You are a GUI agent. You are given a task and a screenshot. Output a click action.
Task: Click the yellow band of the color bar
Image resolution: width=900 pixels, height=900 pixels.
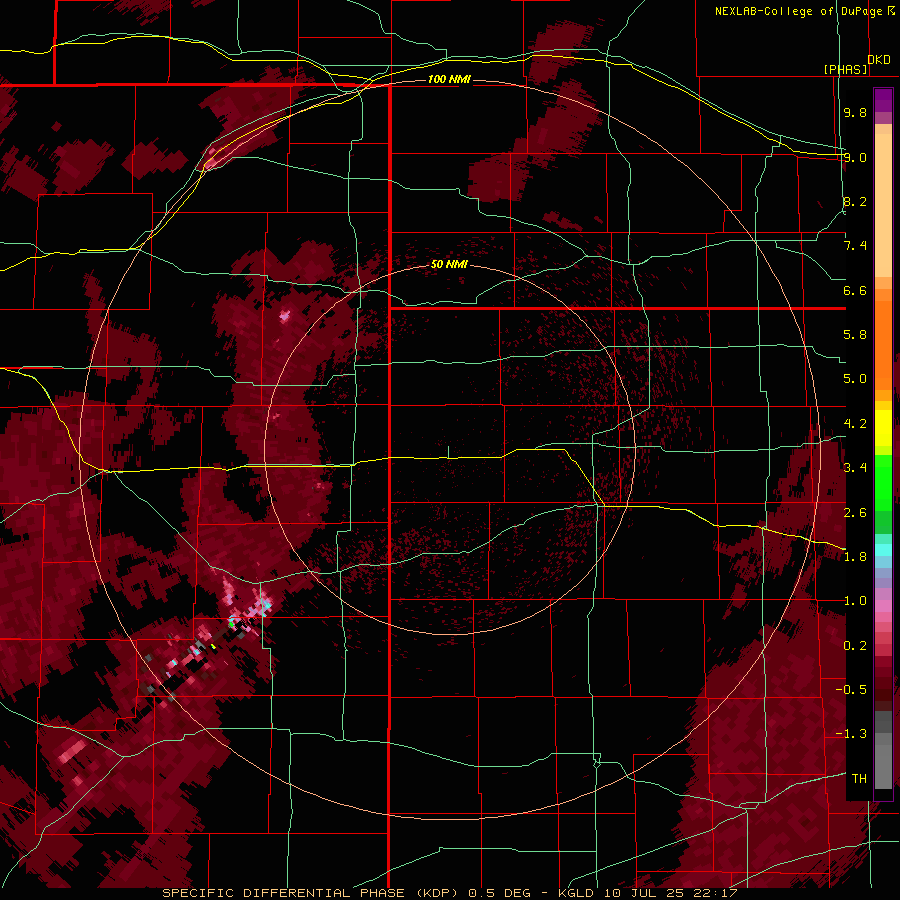pyautogui.click(x=883, y=428)
